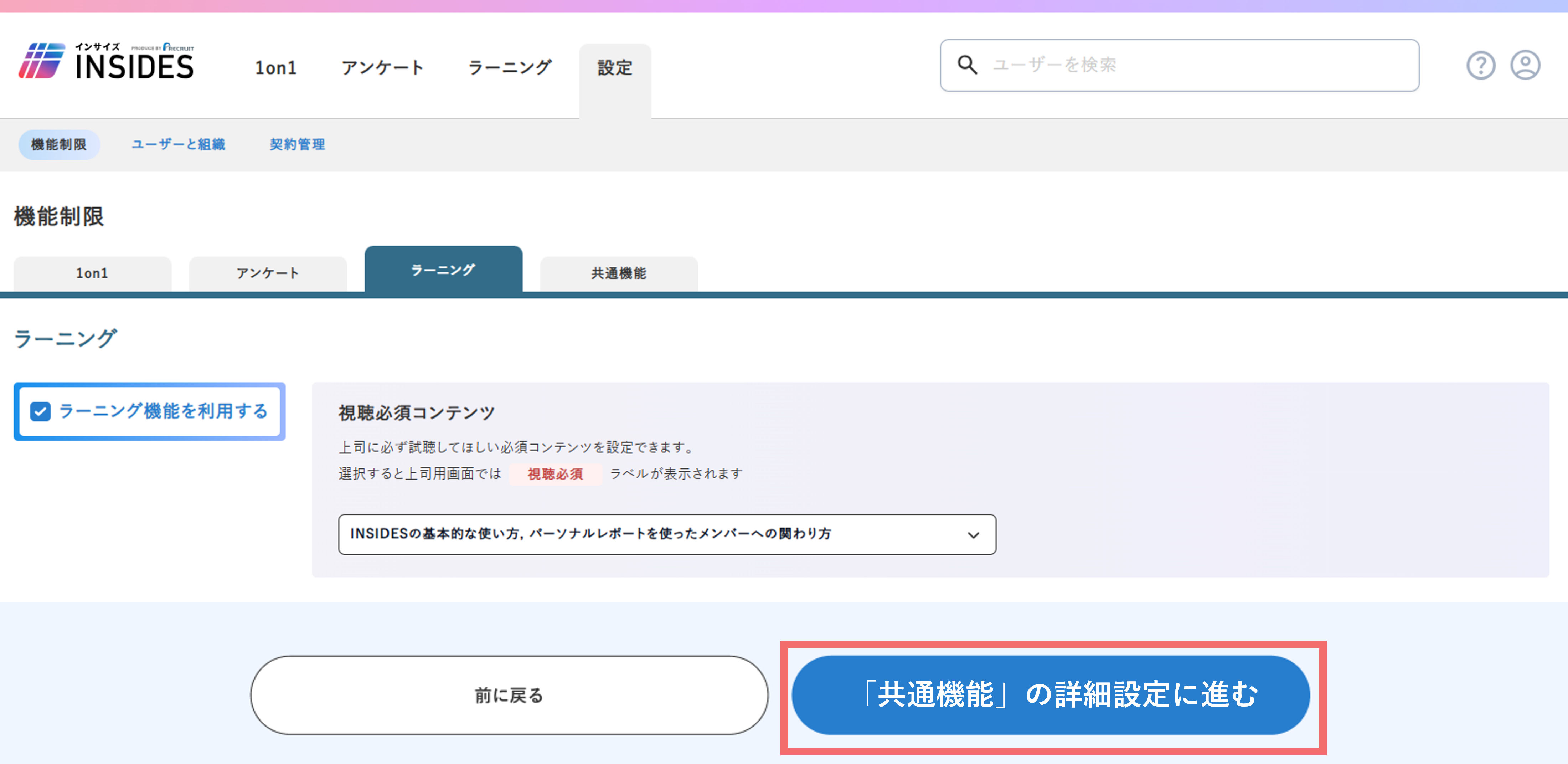Click the search magnifier icon
1568x764 pixels.
(967, 65)
